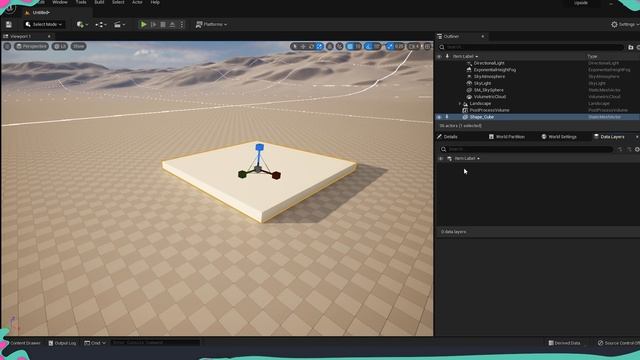Open Data Layers settings gear icon
The height and width of the screenshot is (360, 640).
point(637,149)
